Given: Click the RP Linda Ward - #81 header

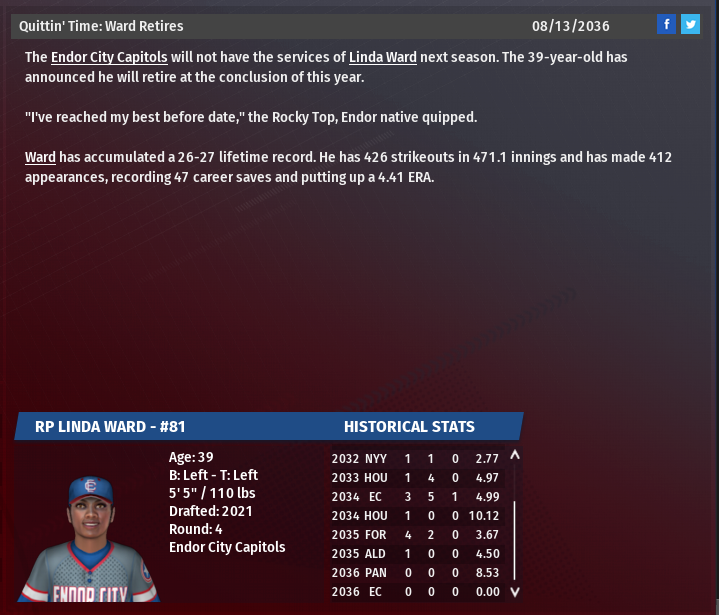Looking at the screenshot, I should tap(110, 427).
